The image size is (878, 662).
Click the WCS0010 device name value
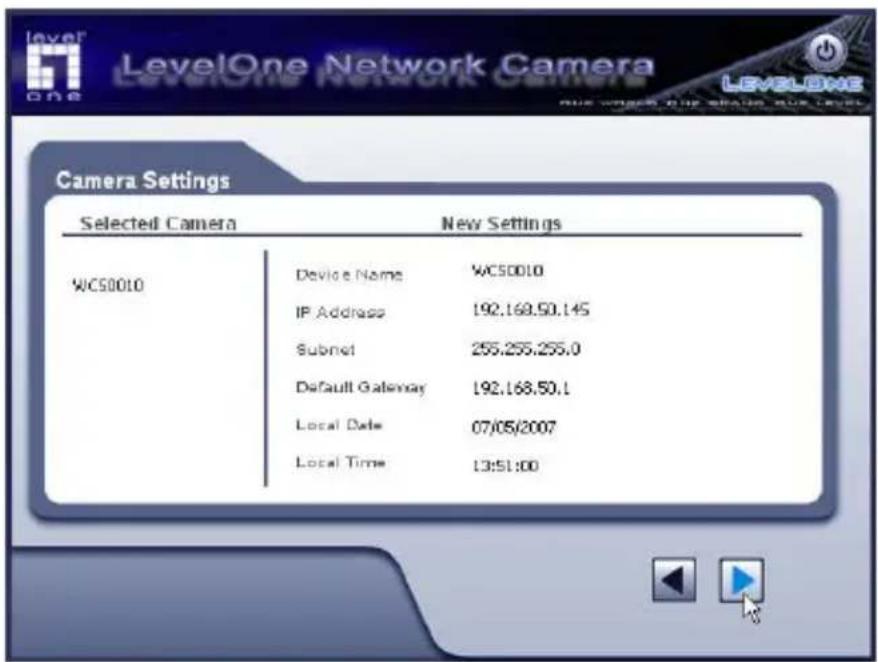(507, 271)
